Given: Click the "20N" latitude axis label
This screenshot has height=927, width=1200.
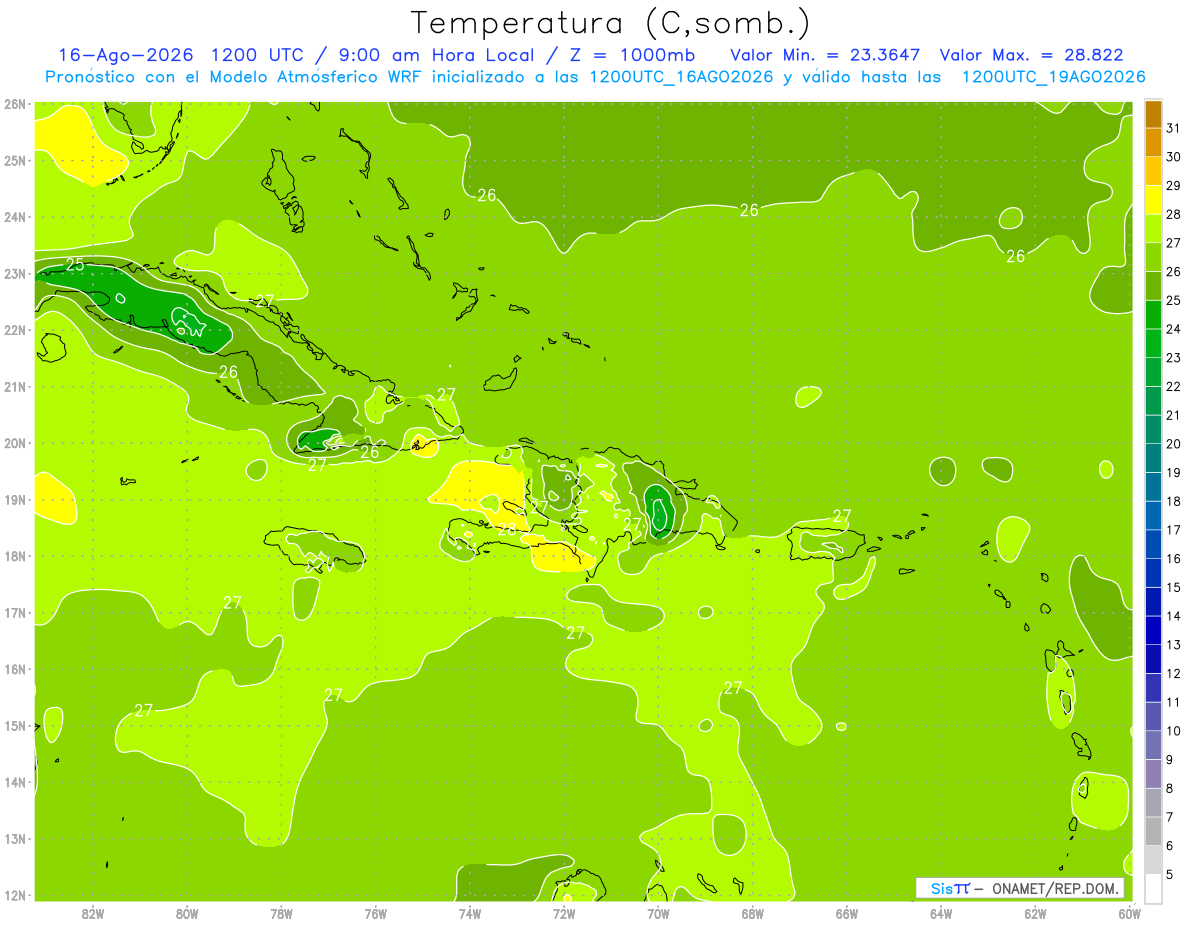Looking at the screenshot, I should 14,443.
